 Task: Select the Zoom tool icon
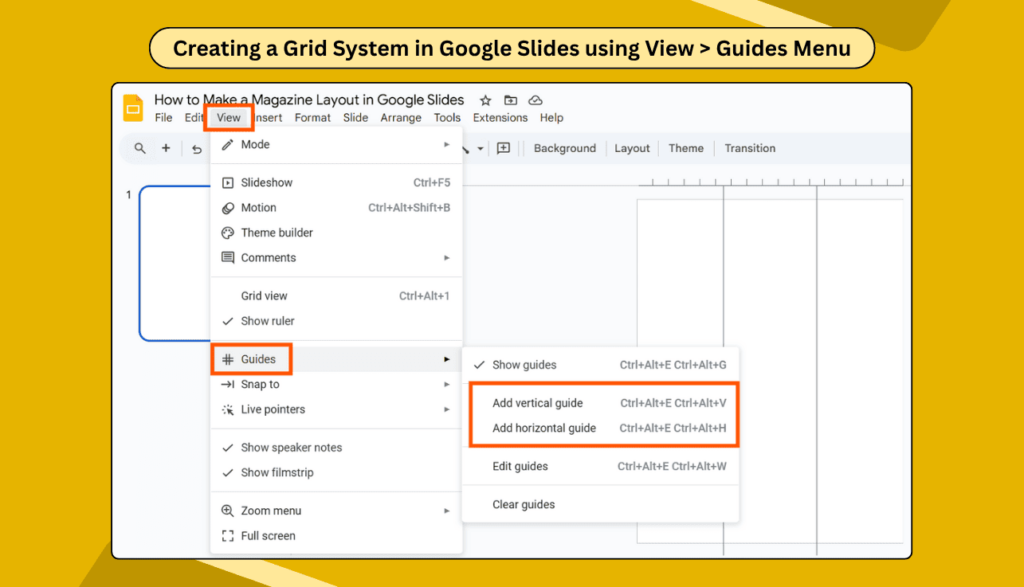[x=139, y=147]
